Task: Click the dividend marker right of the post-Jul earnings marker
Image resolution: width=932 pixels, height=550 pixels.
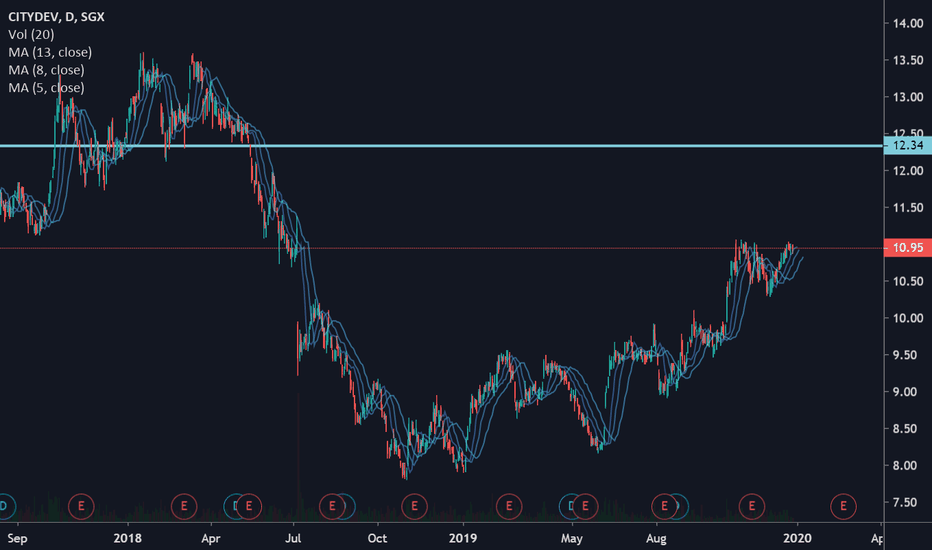Action: click(350, 507)
